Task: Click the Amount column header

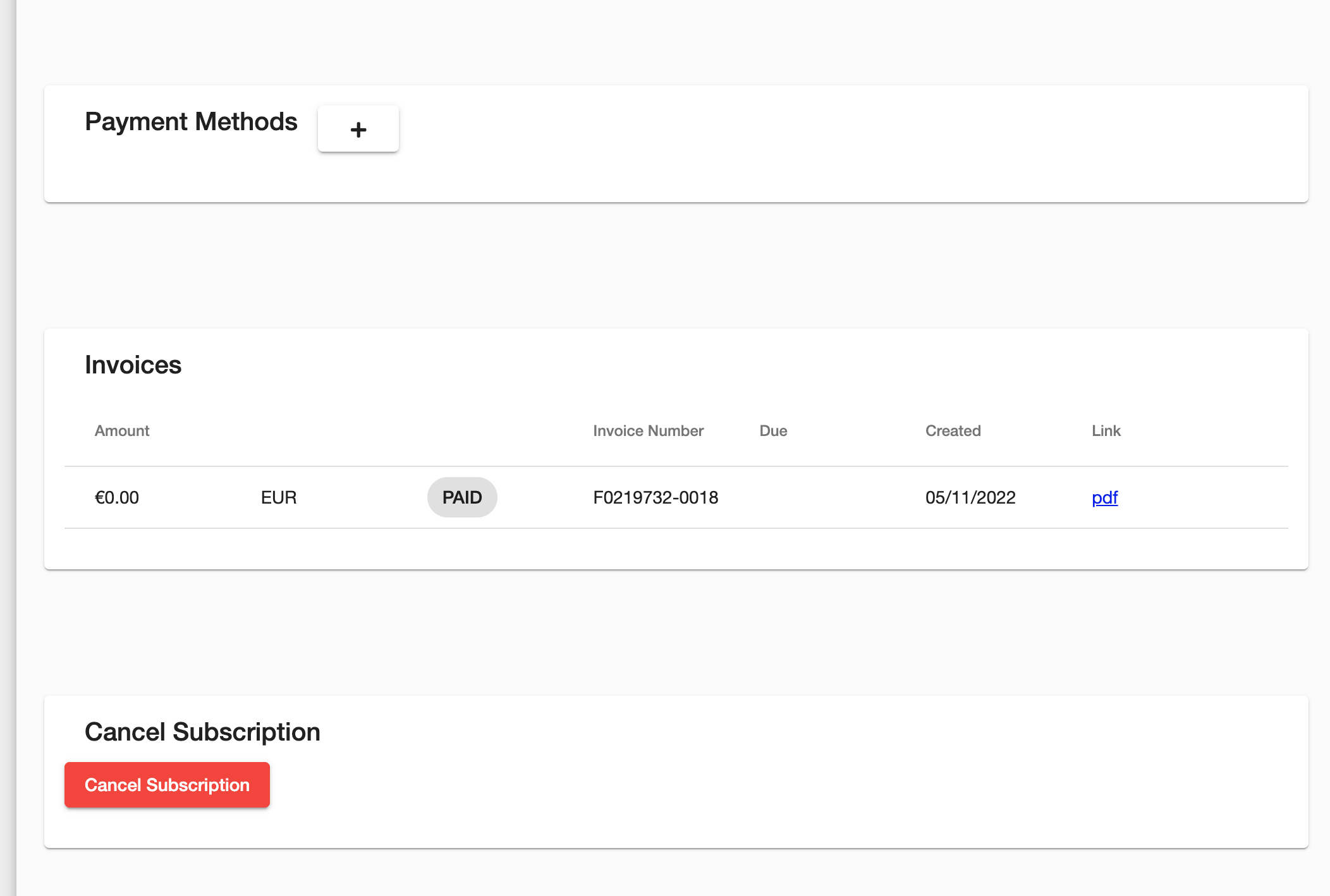Action: [x=122, y=431]
